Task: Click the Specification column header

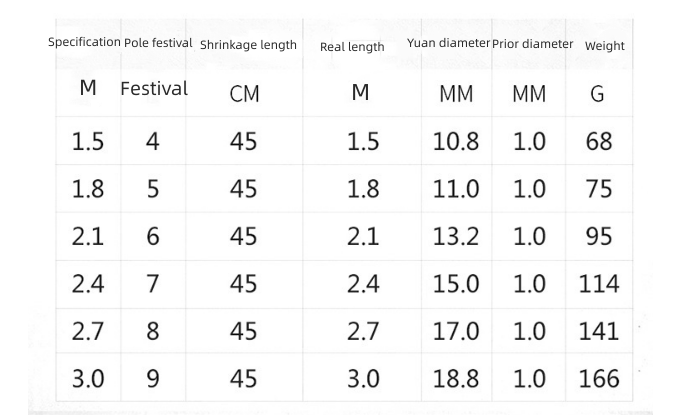Action: [x=85, y=42]
